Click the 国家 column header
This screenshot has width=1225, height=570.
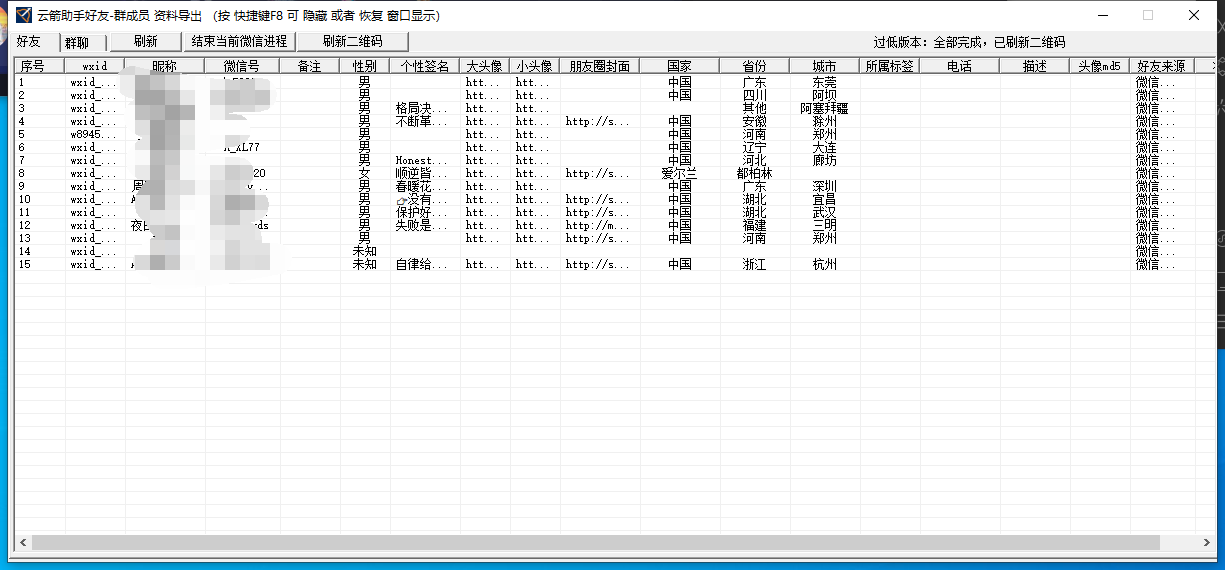680,66
